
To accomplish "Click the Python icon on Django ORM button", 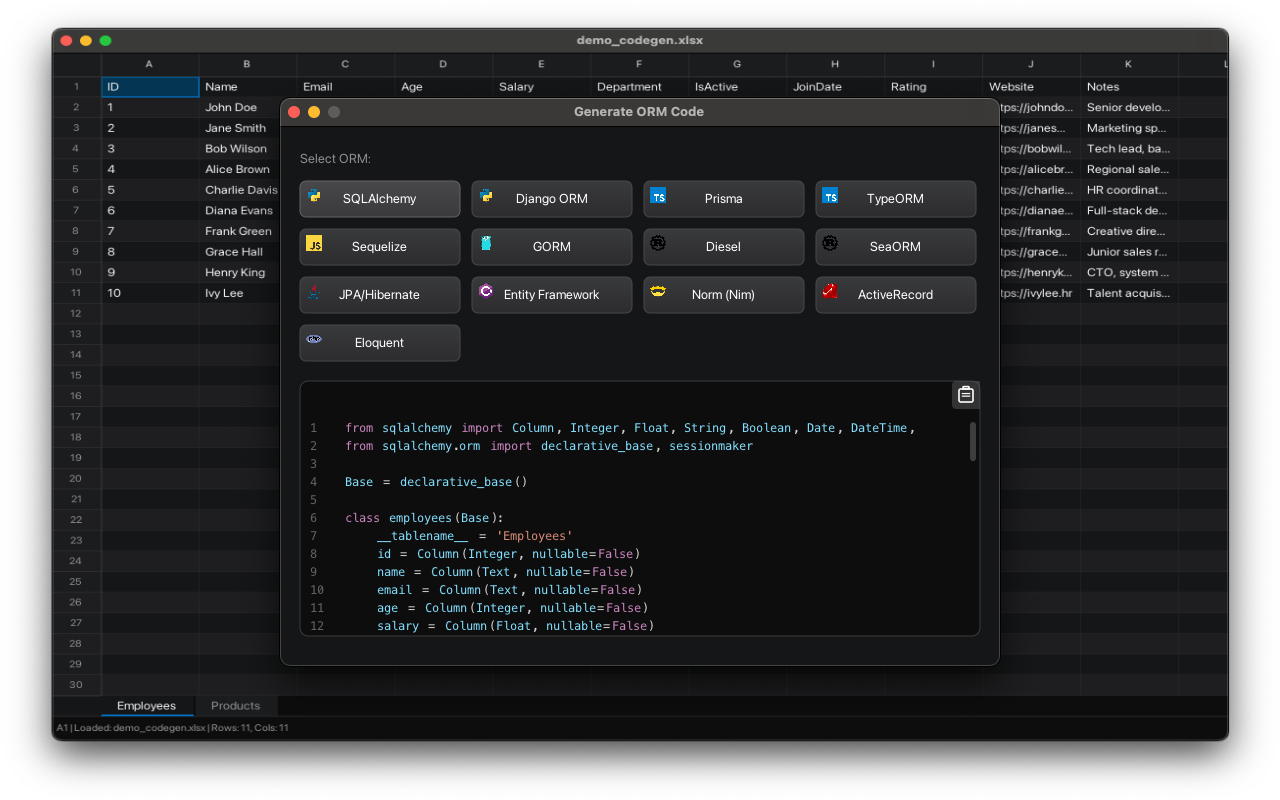I will pos(486,196).
